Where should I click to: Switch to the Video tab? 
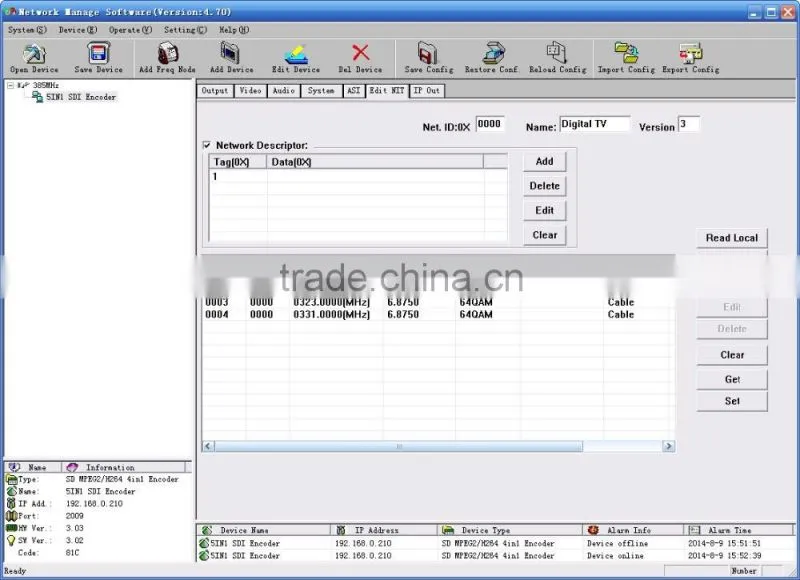click(251, 91)
